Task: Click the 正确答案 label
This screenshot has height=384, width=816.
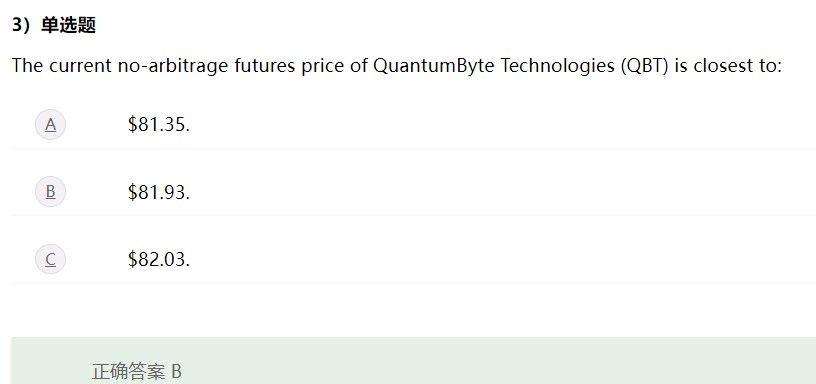Action: pos(128,372)
